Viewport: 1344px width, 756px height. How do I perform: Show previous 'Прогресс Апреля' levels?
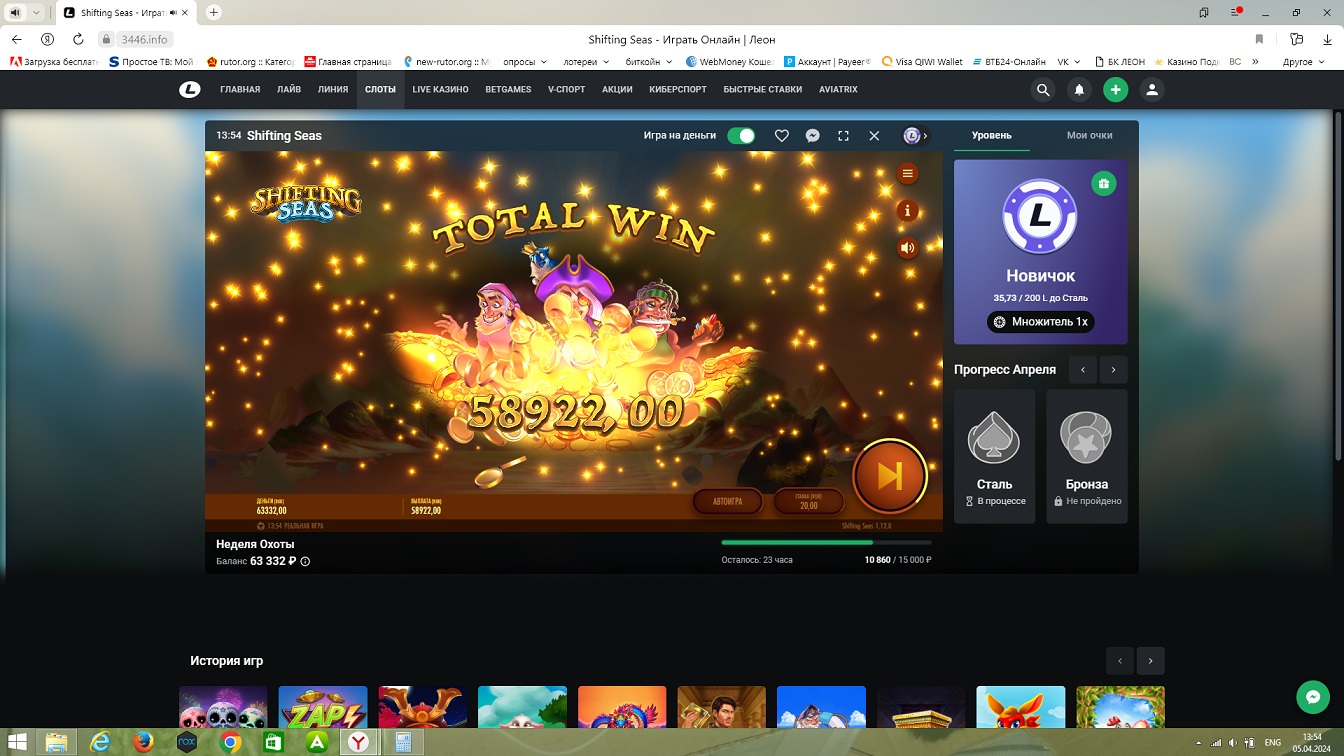(x=1083, y=370)
